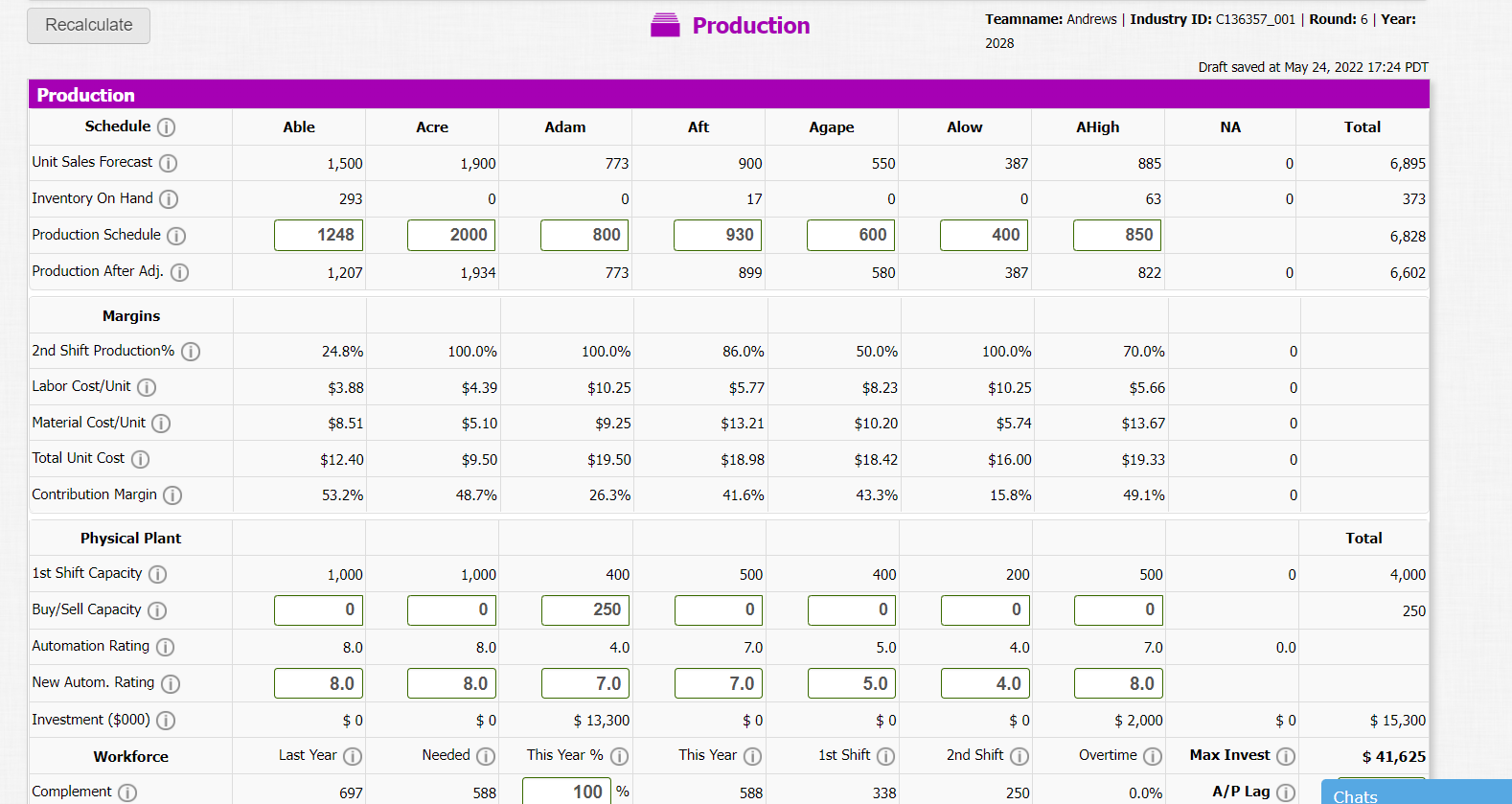Open the Production Schedule info icon
Viewport: 1512px width, 804px height.
click(x=176, y=236)
